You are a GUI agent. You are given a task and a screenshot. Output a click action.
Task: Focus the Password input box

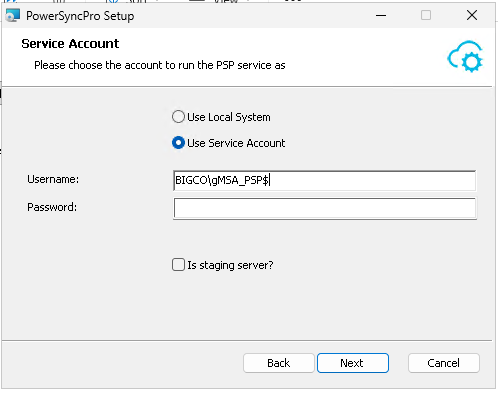(x=325, y=208)
